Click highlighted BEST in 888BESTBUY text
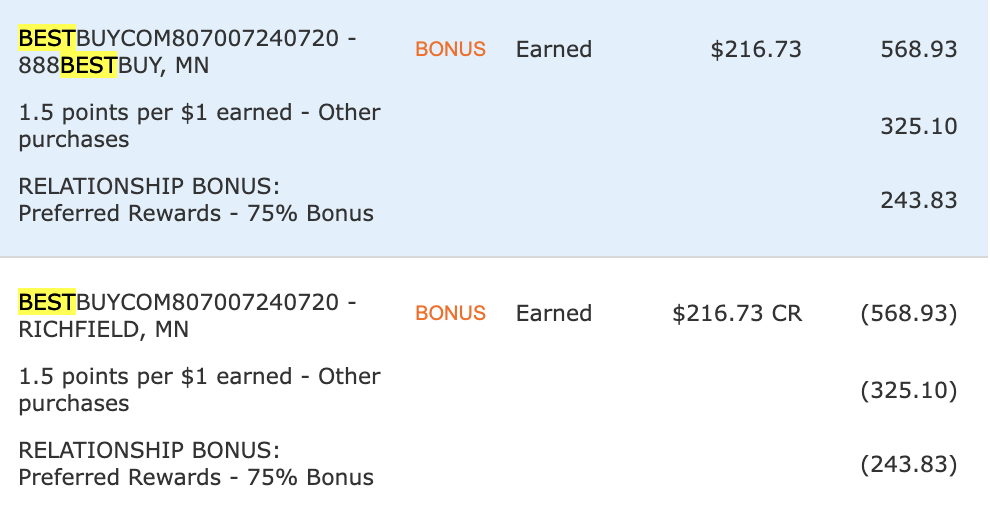The height and width of the screenshot is (514, 990). coord(88,65)
